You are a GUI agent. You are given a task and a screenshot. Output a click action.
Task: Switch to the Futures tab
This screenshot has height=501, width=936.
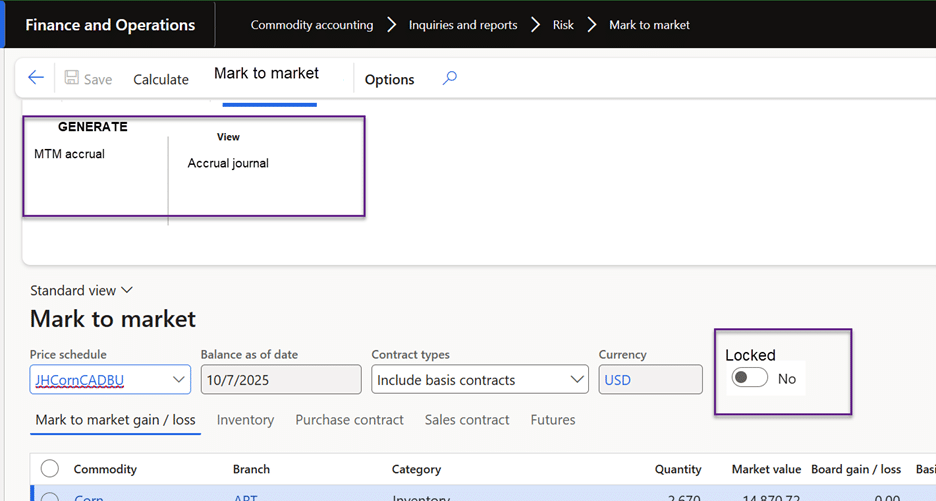553,420
